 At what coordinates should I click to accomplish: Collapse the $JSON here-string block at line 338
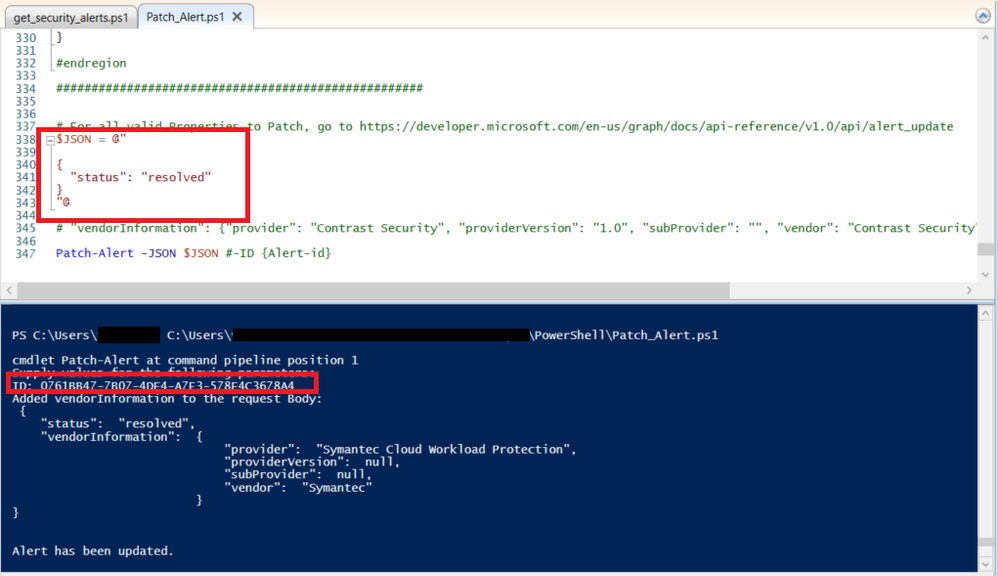(x=50, y=140)
